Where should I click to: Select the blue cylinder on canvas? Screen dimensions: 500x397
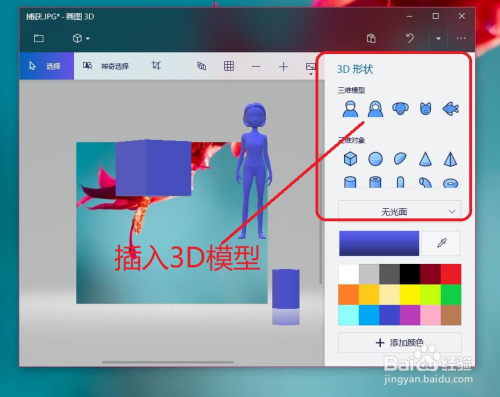(286, 289)
